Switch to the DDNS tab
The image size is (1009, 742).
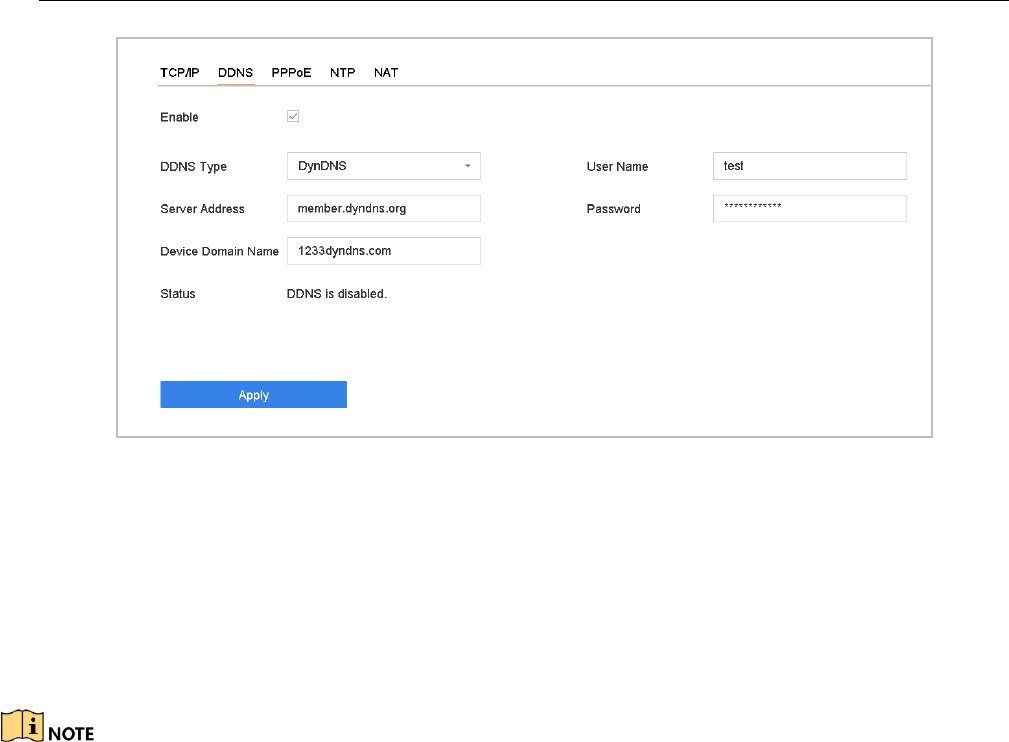tap(236, 73)
